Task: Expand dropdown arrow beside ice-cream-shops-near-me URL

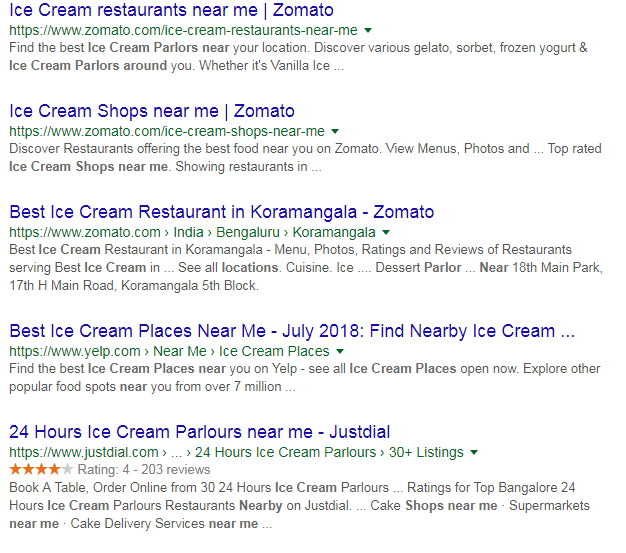Action: 335,131
